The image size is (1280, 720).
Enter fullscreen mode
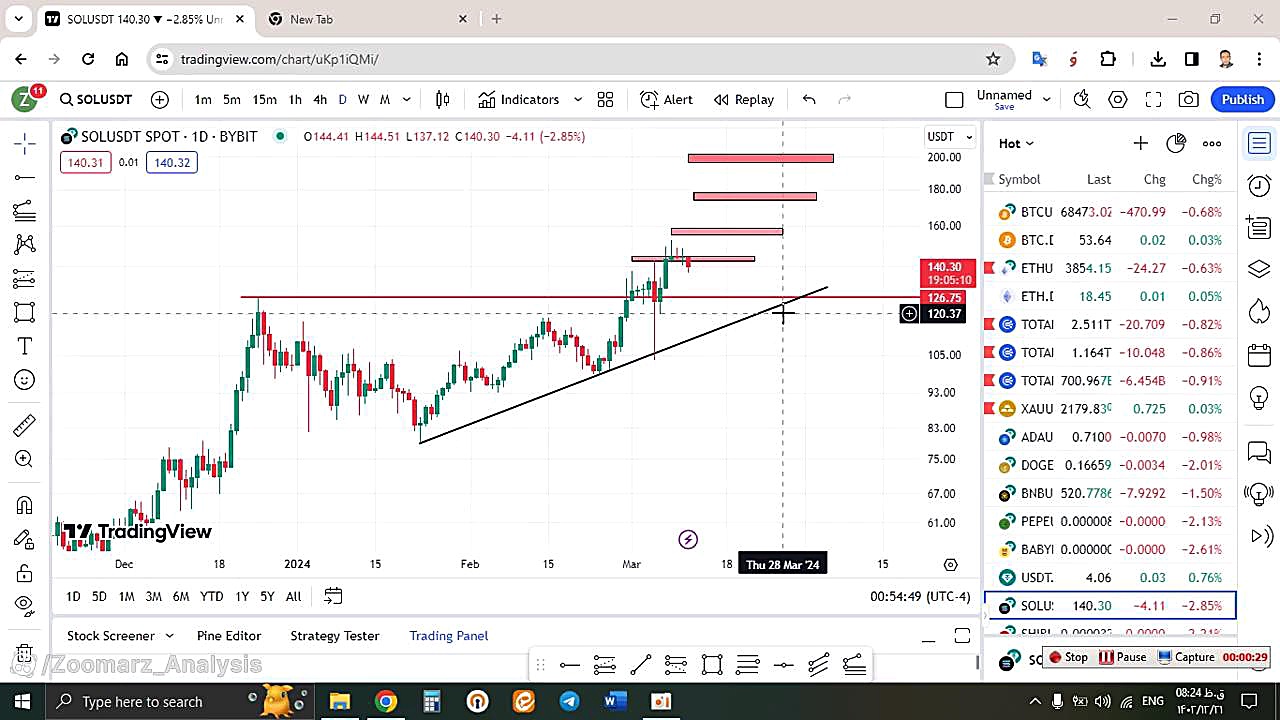[x=1153, y=99]
